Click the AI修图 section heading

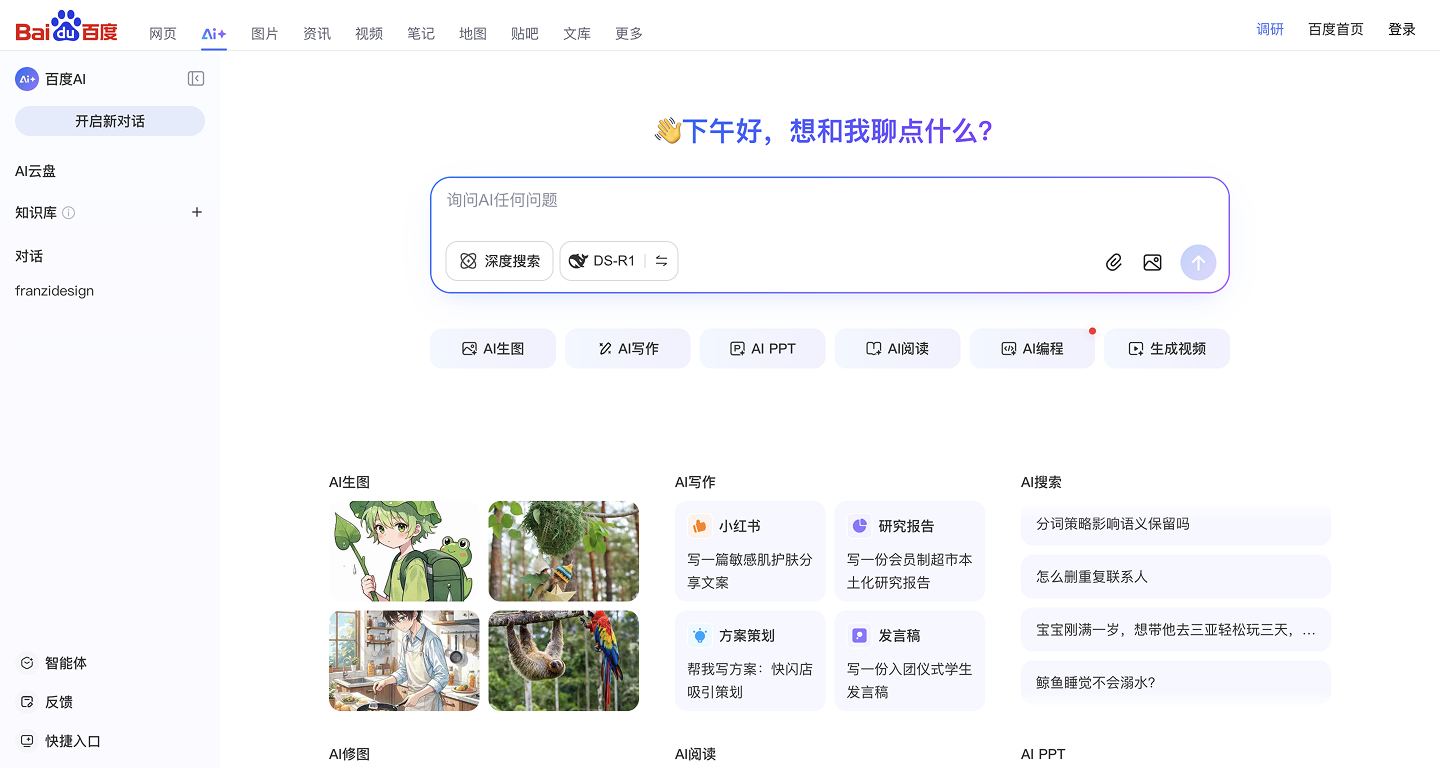coord(349,754)
